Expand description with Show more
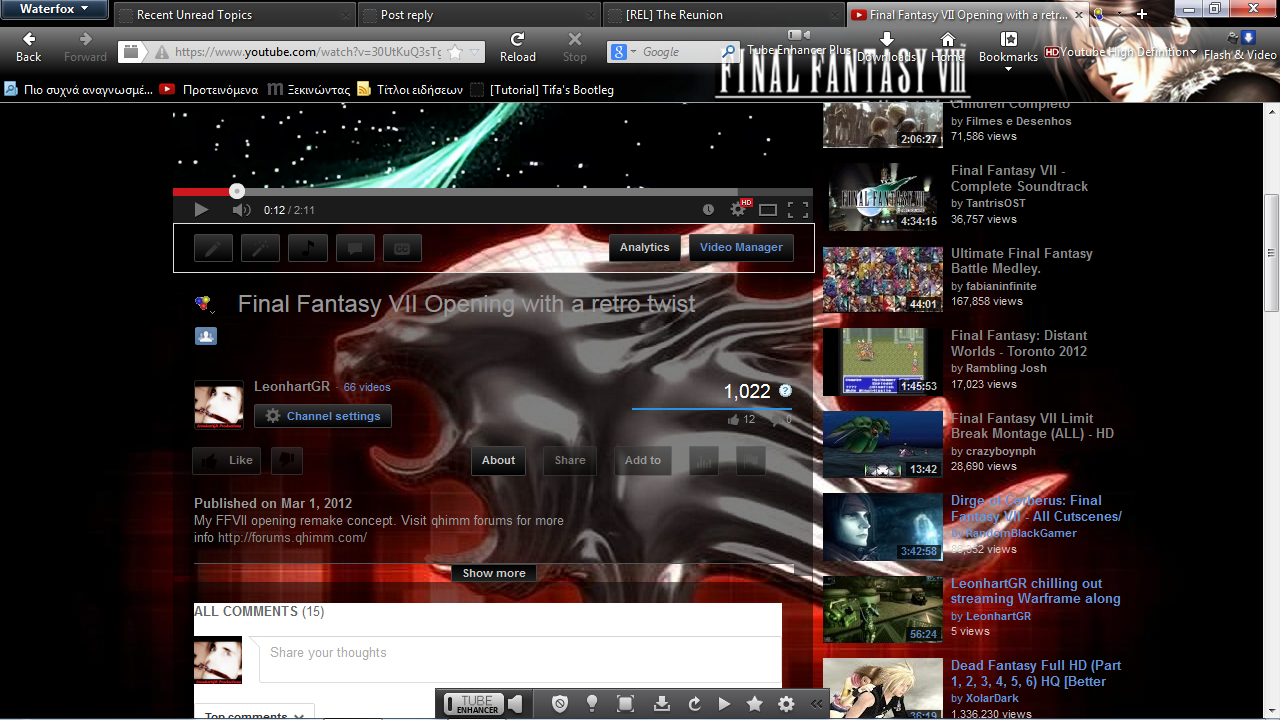Screen dimensions: 1280x720 [494, 573]
